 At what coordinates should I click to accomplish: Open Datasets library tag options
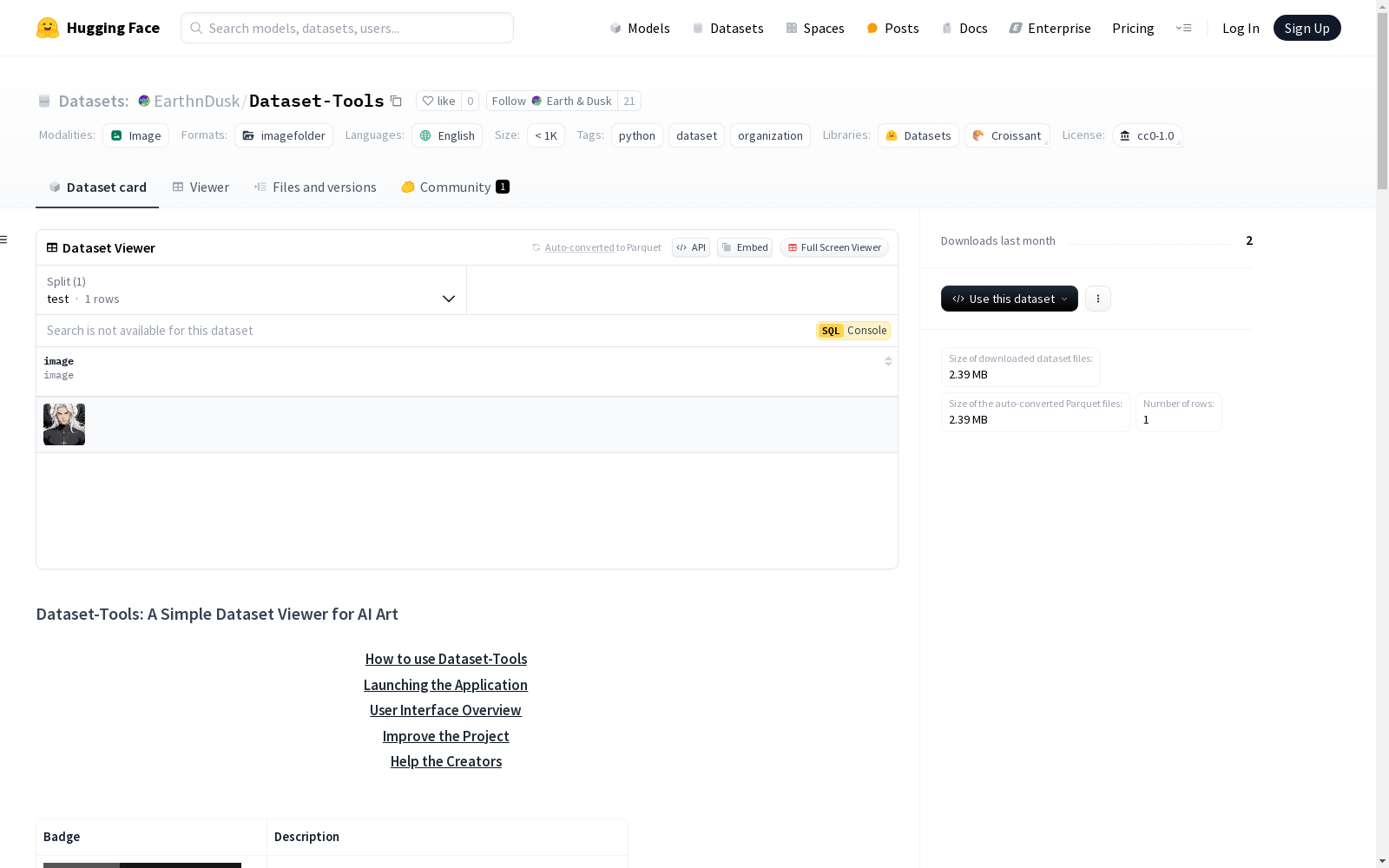pos(918,135)
